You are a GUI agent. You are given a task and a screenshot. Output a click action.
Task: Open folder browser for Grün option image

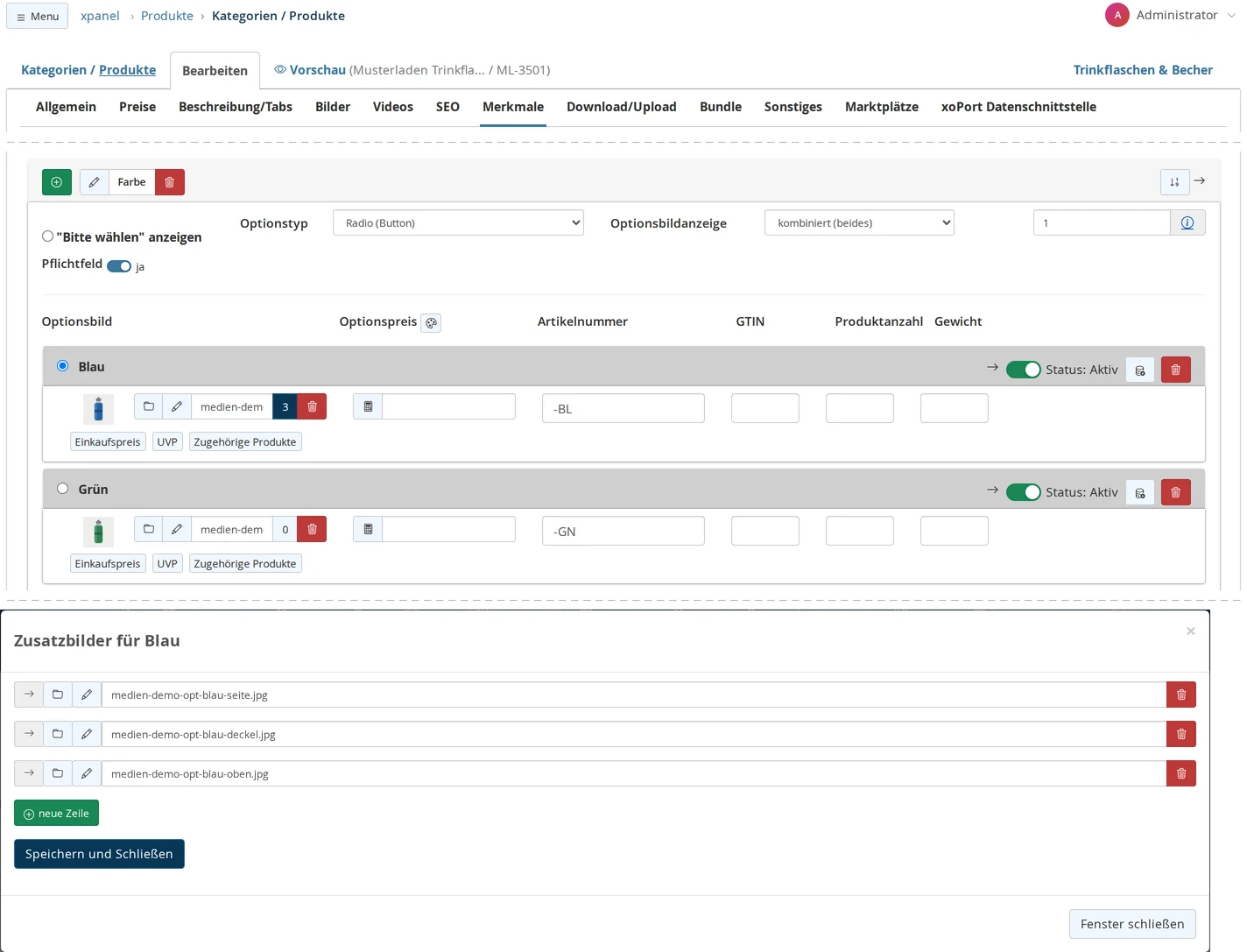pos(149,529)
